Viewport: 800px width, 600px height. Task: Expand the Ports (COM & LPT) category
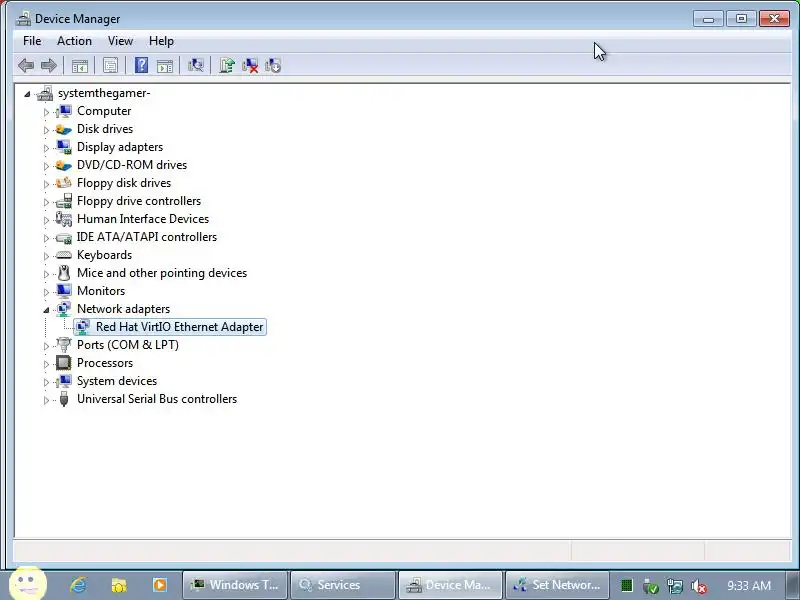[46, 346]
